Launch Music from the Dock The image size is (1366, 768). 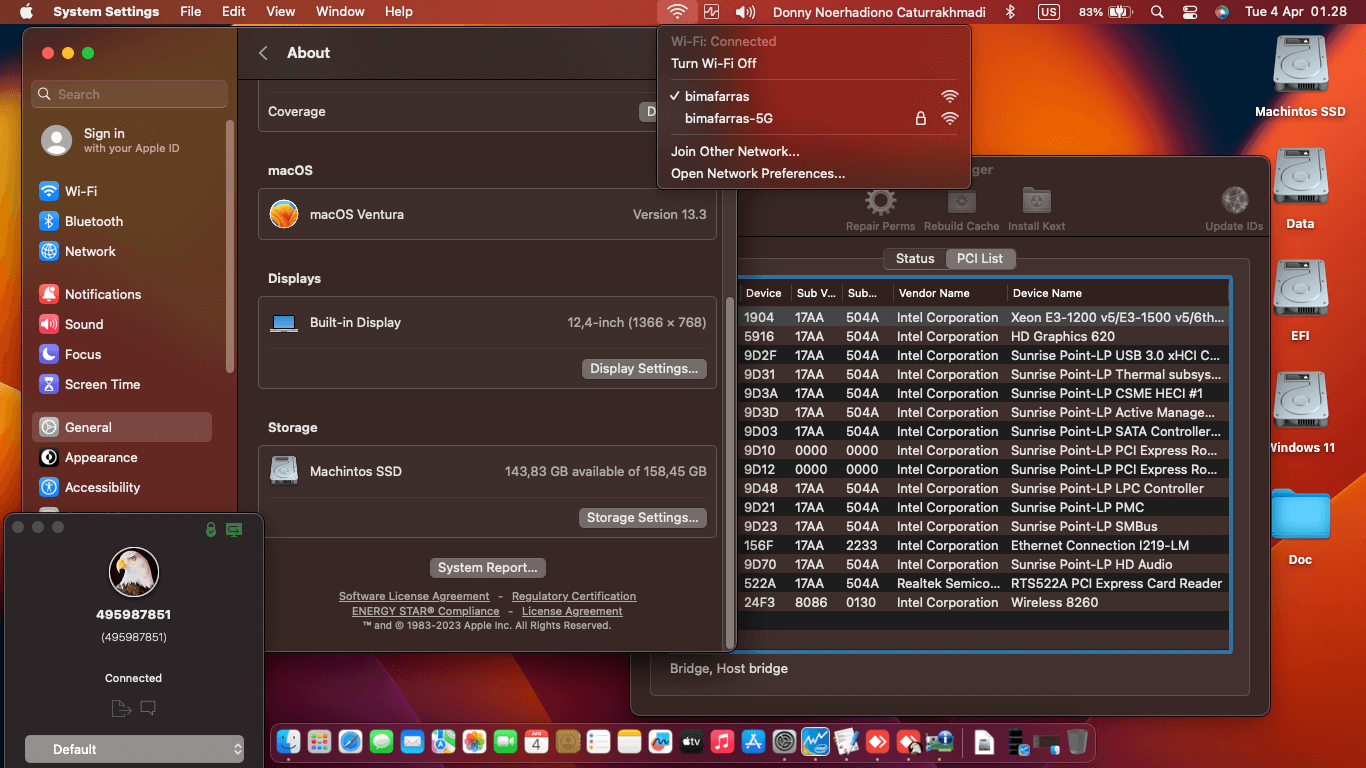tap(722, 741)
